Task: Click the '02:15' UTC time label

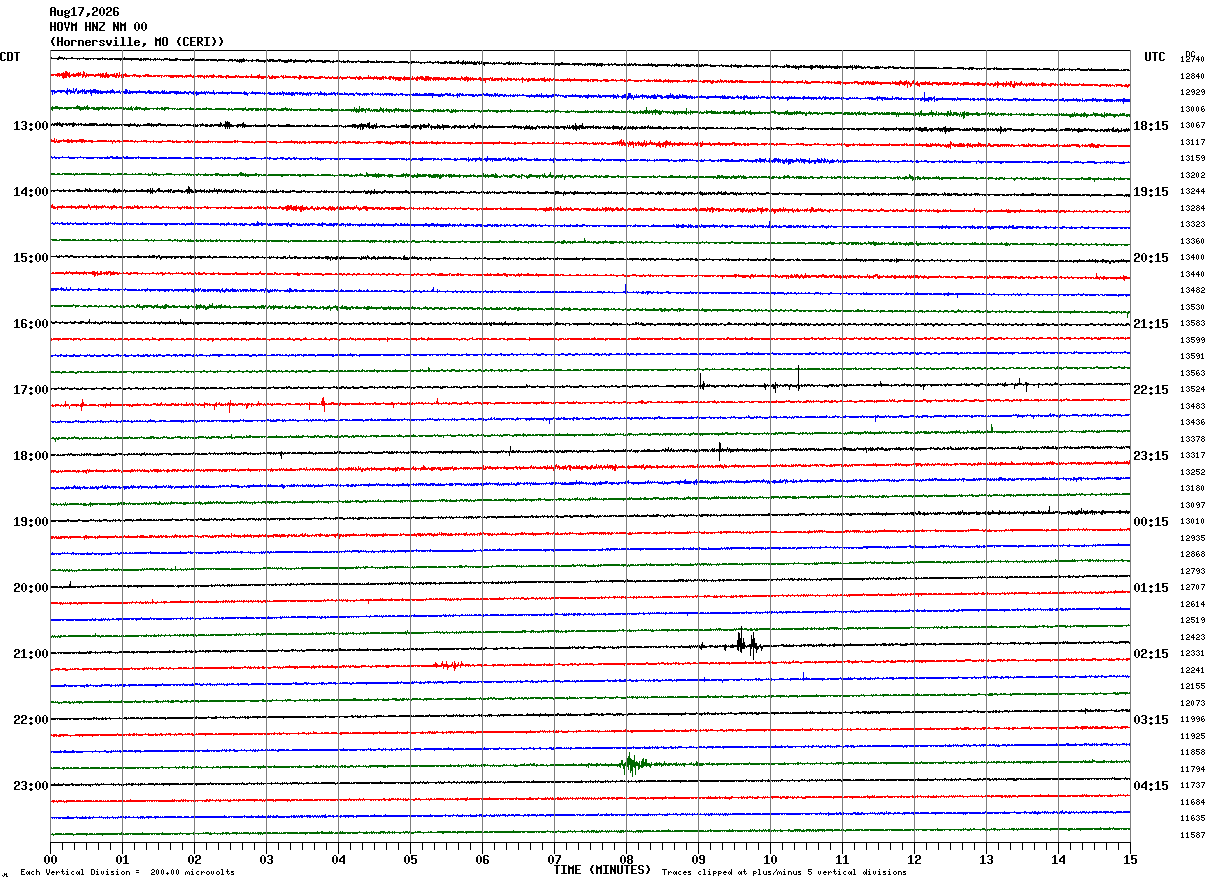Action: pyautogui.click(x=1151, y=654)
